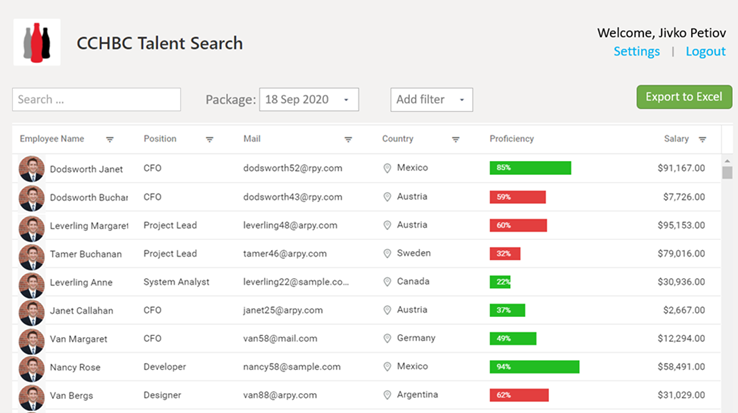Image resolution: width=738 pixels, height=413 pixels.
Task: Click the table vertical scrollbar thumb
Action: point(727,173)
